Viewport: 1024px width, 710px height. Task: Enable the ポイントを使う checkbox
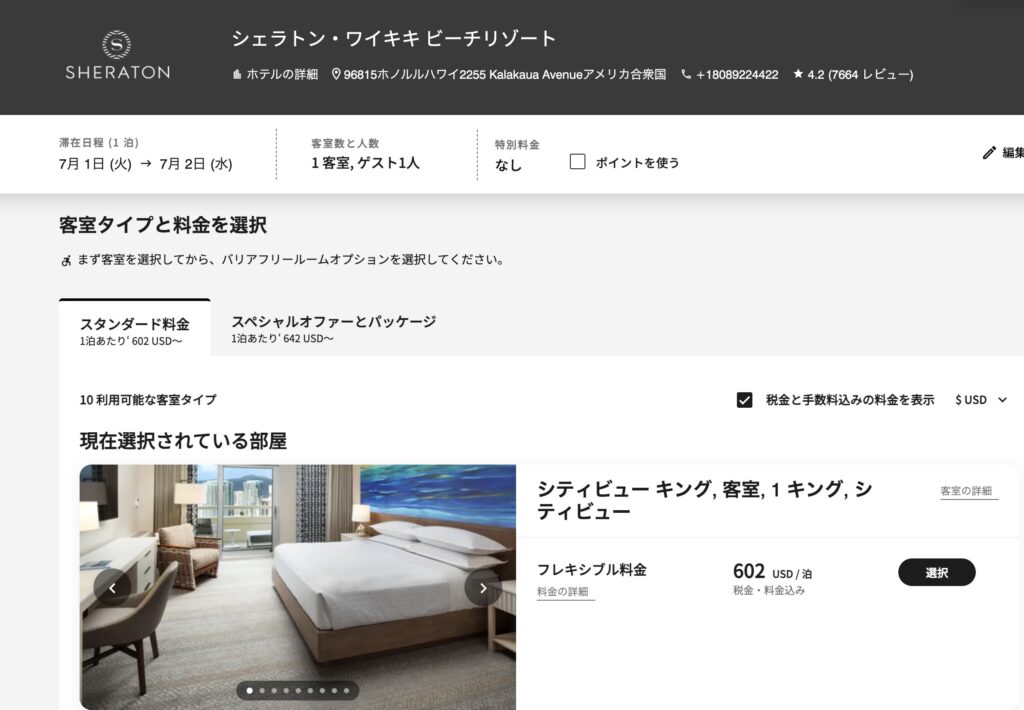[x=577, y=161]
